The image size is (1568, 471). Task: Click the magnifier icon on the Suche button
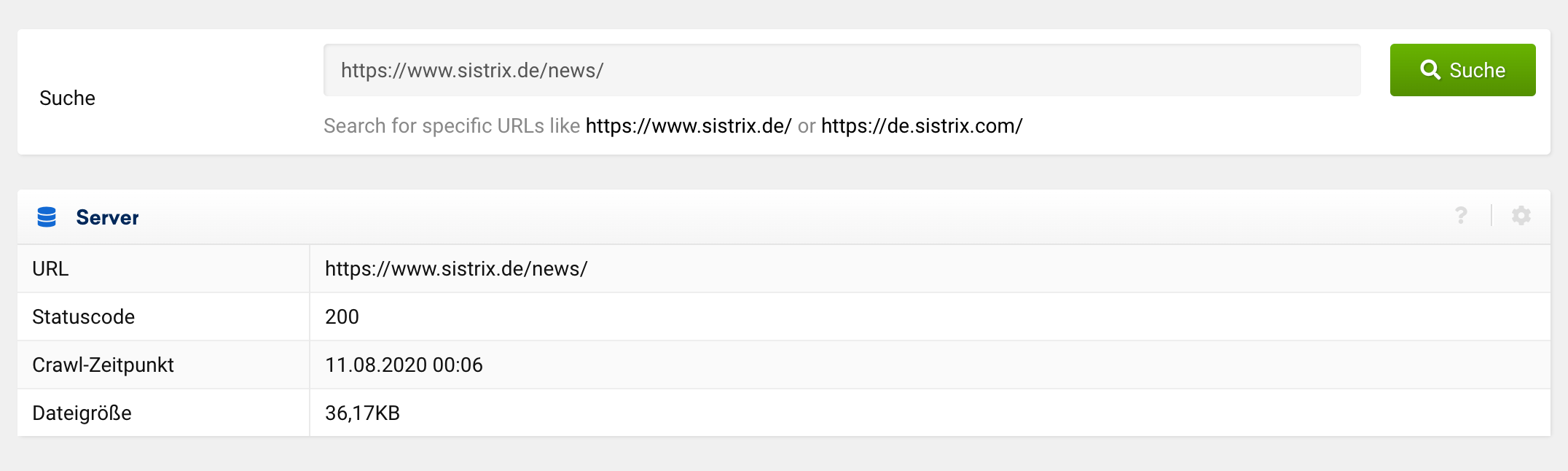[x=1430, y=70]
